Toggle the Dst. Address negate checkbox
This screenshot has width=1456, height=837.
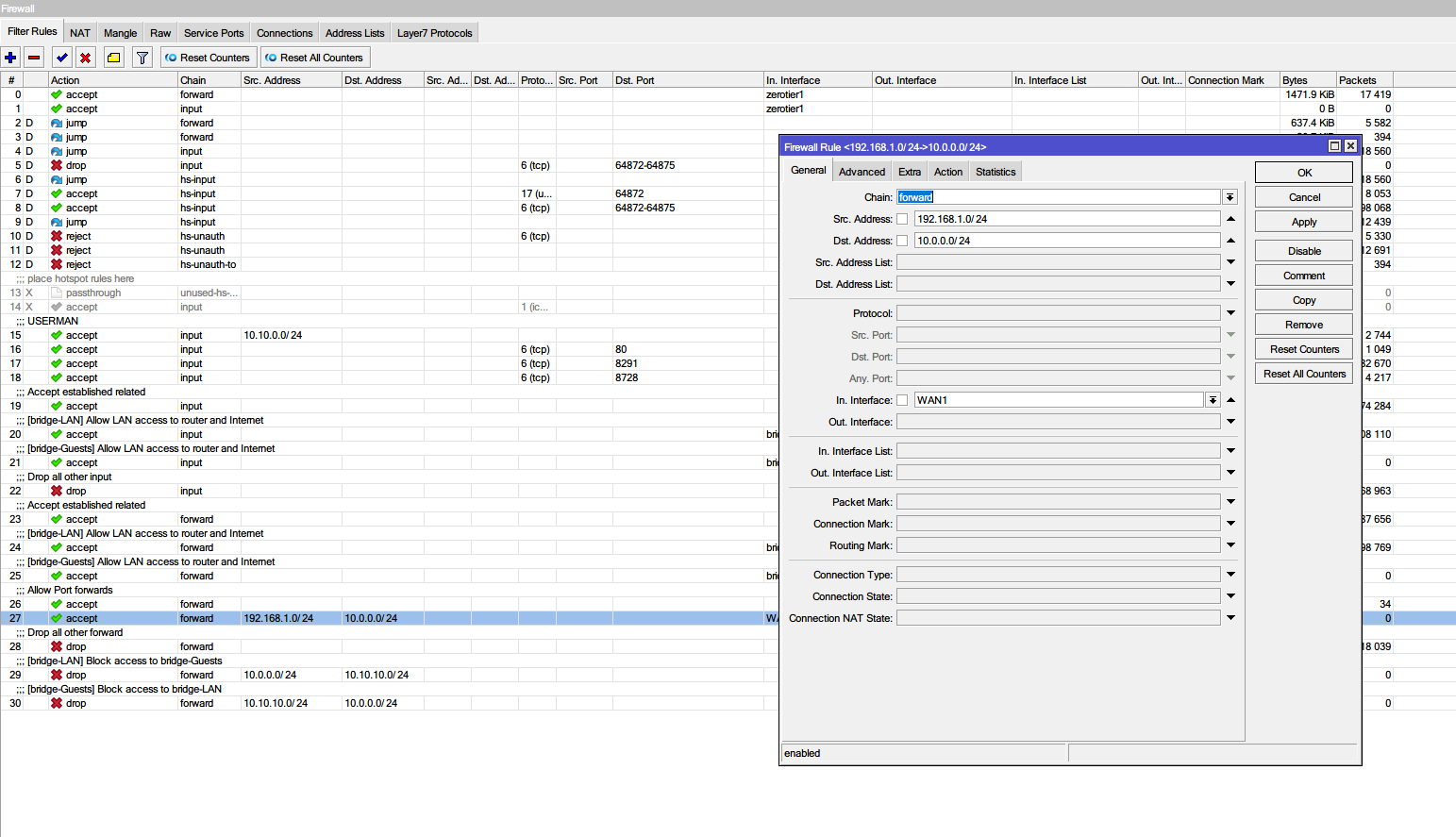(x=902, y=241)
